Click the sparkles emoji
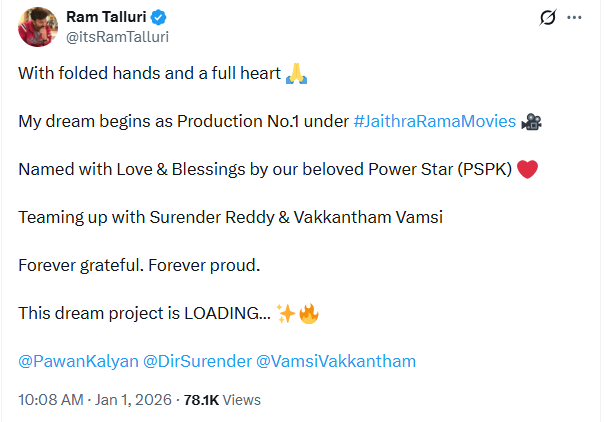This screenshot has width=608, height=422. pos(286,313)
